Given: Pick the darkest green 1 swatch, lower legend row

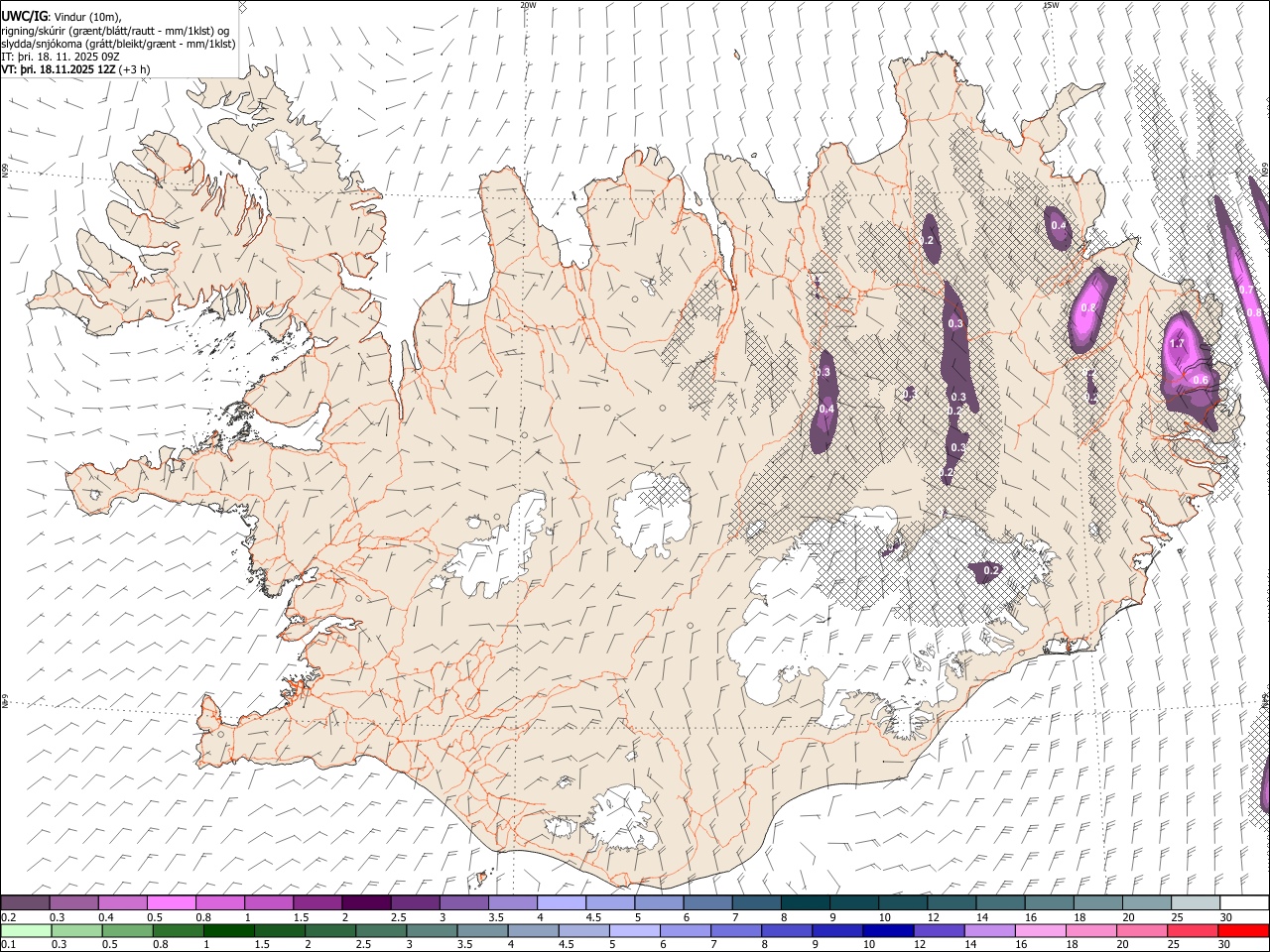Looking at the screenshot, I should [x=229, y=930].
